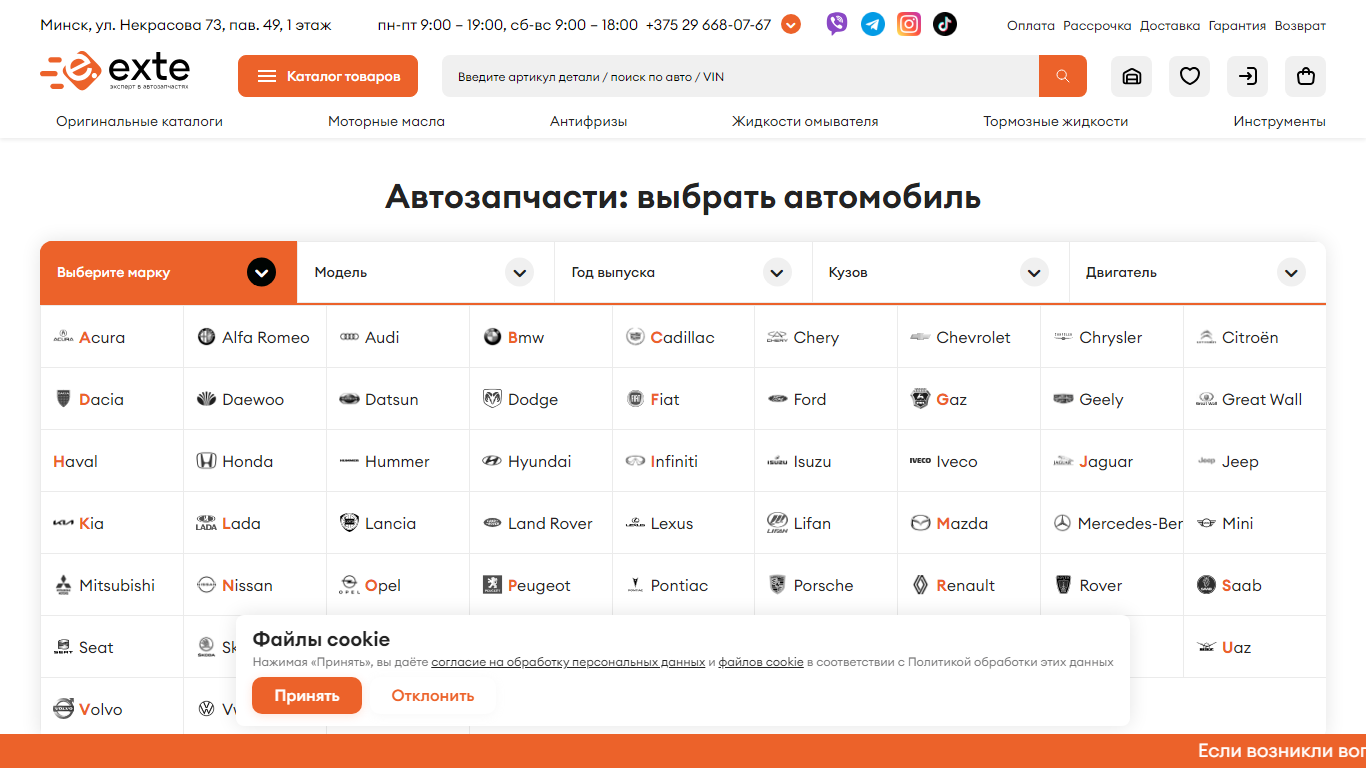Open the Instagram profile icon
The width and height of the screenshot is (1366, 768).
coord(909,24)
